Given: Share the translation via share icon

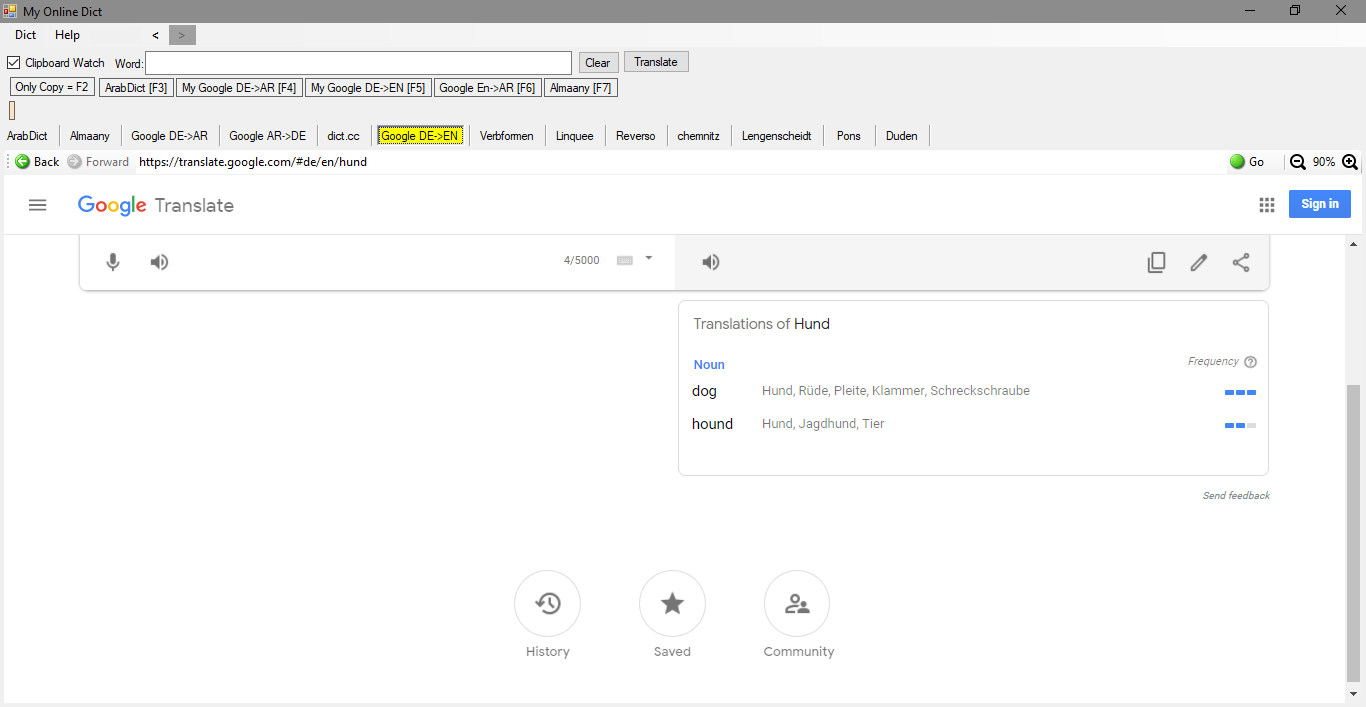Looking at the screenshot, I should click(1241, 262).
